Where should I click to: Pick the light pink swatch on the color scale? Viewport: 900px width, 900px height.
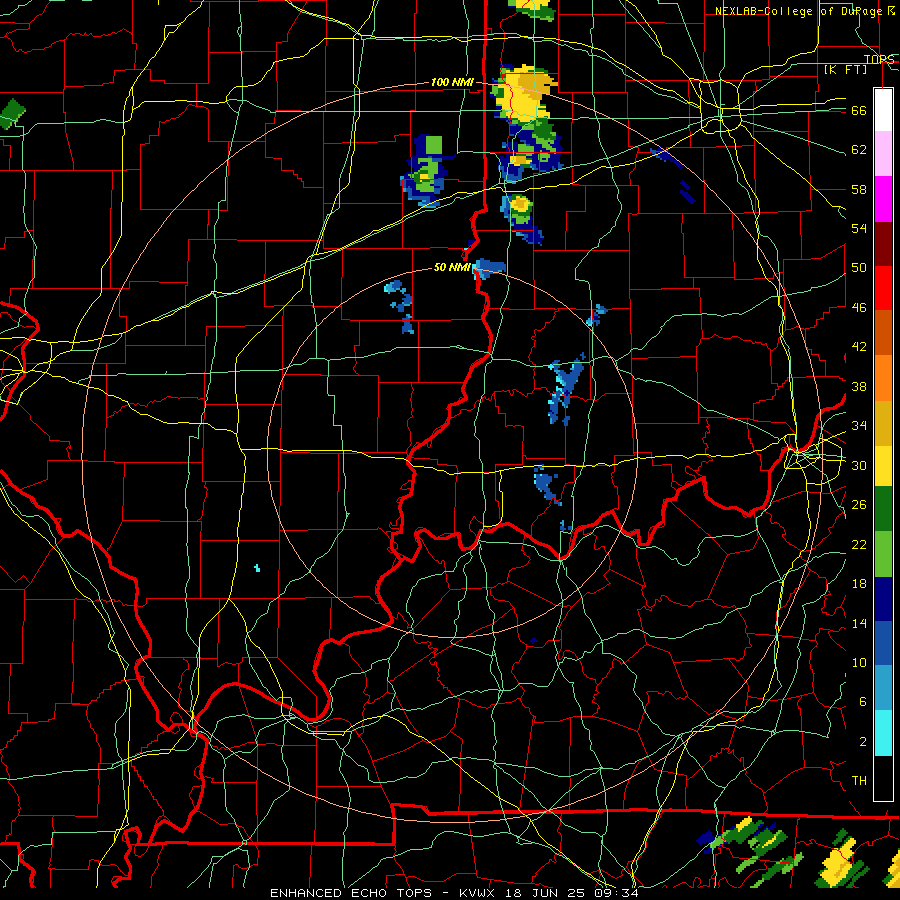(x=883, y=154)
